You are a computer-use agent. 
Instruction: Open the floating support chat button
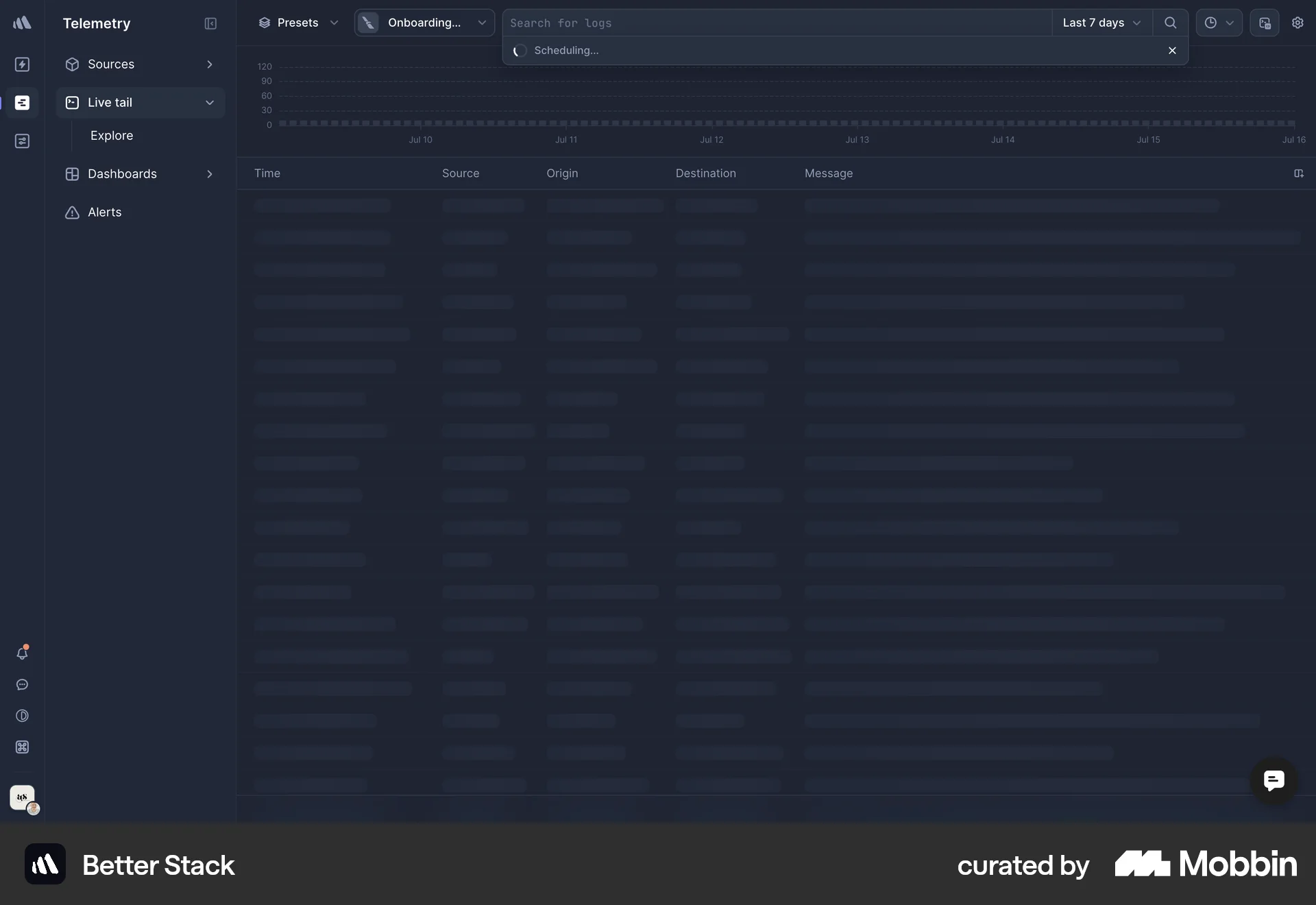click(1274, 780)
